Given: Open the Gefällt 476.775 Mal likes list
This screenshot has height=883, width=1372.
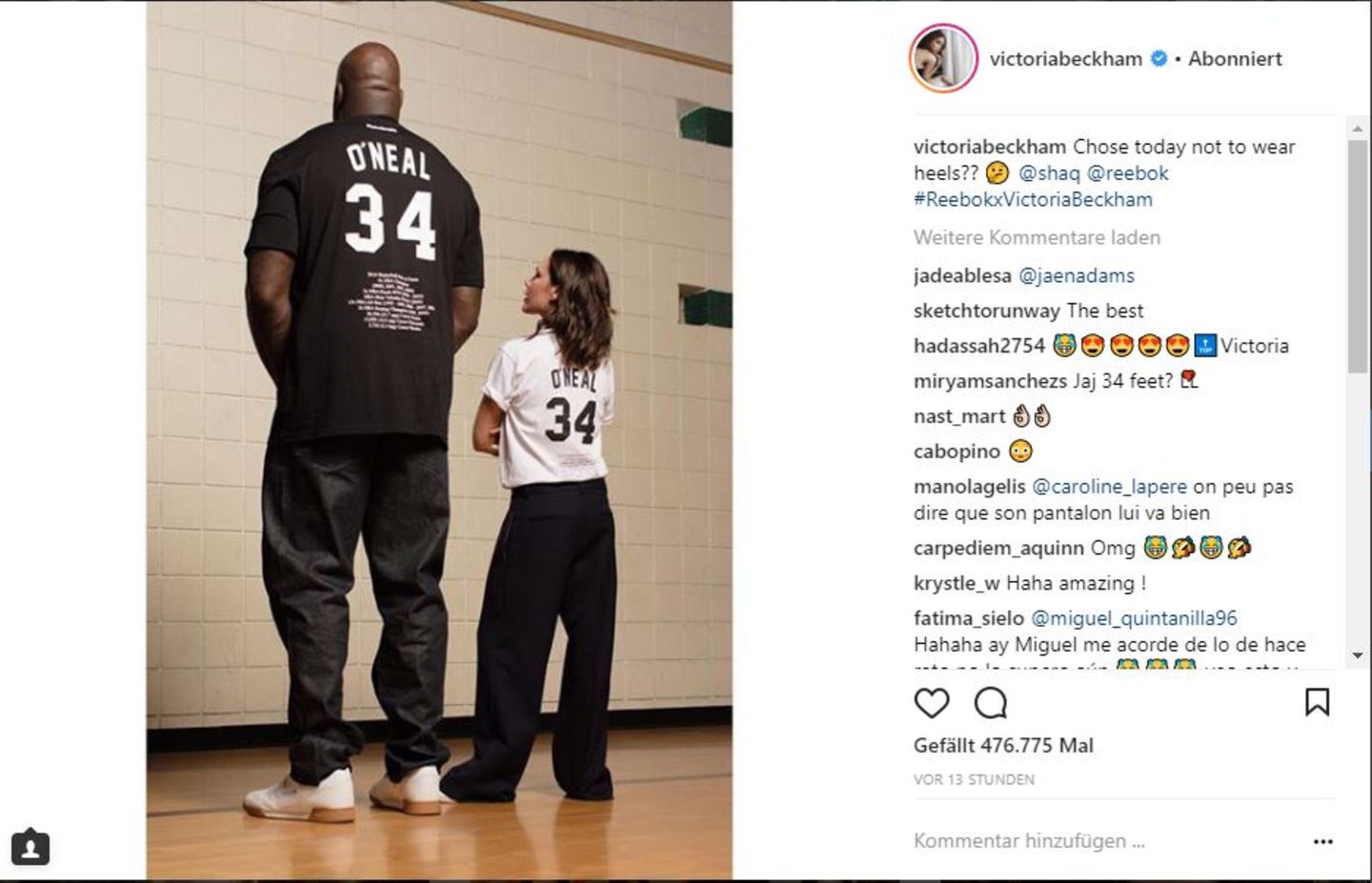Looking at the screenshot, I should (1003, 746).
